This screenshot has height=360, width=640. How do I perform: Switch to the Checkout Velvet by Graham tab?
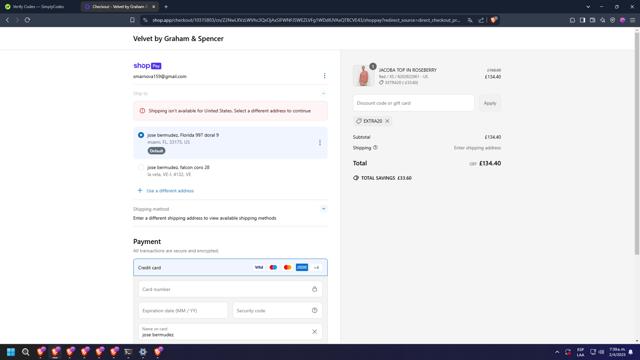[x=118, y=7]
